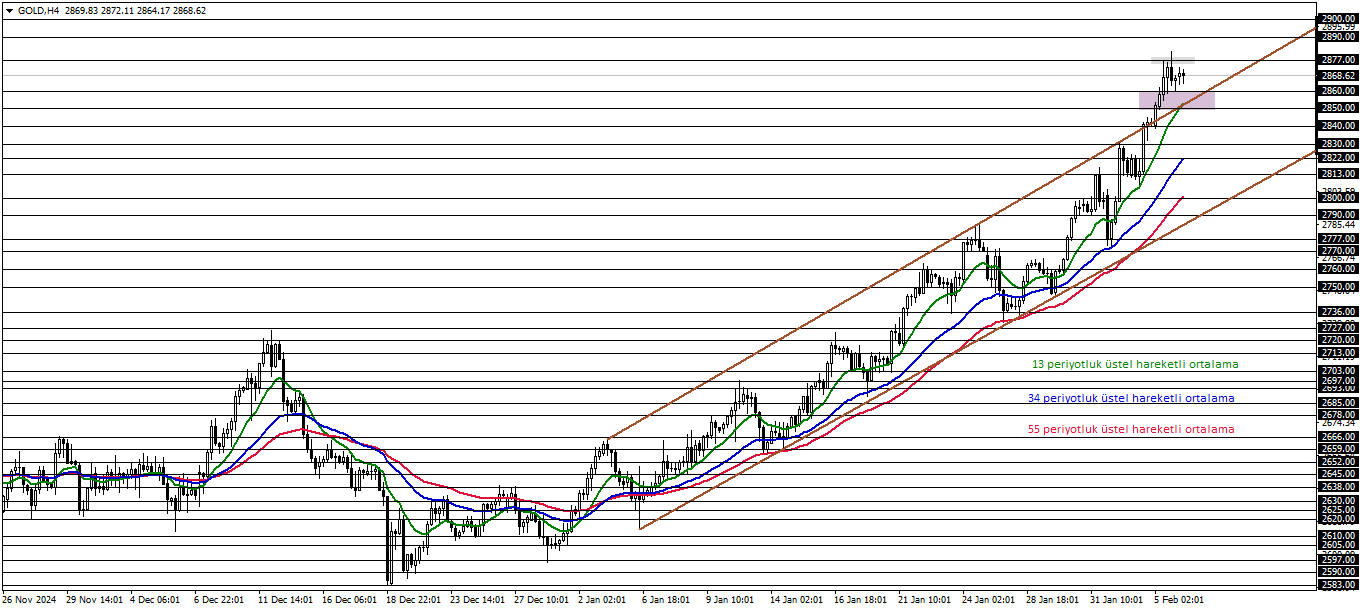Click the 2750.00 price level label
1362x611 pixels.
[x=1338, y=287]
